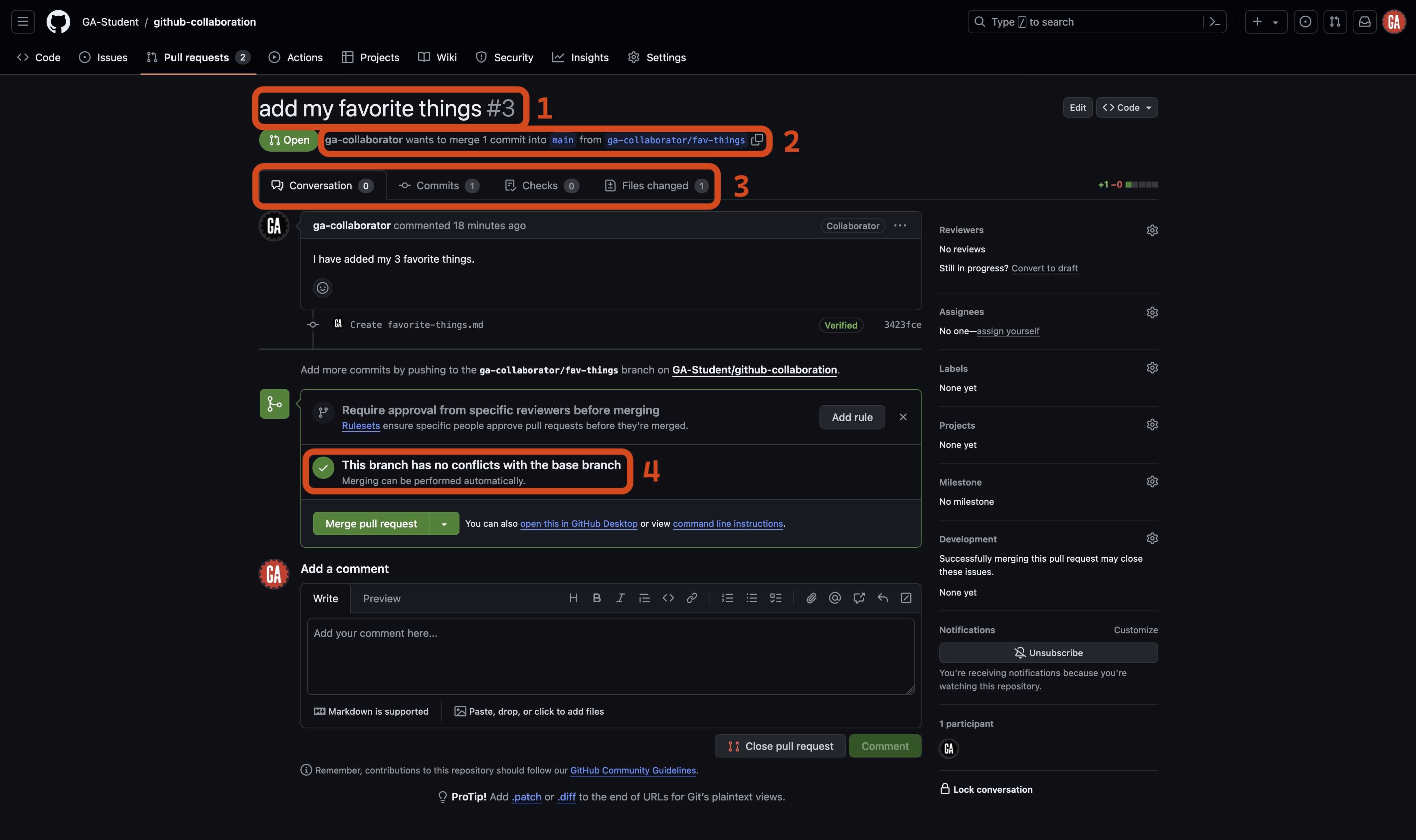Insert a task list in the comment
The width and height of the screenshot is (1416, 840).
776,598
